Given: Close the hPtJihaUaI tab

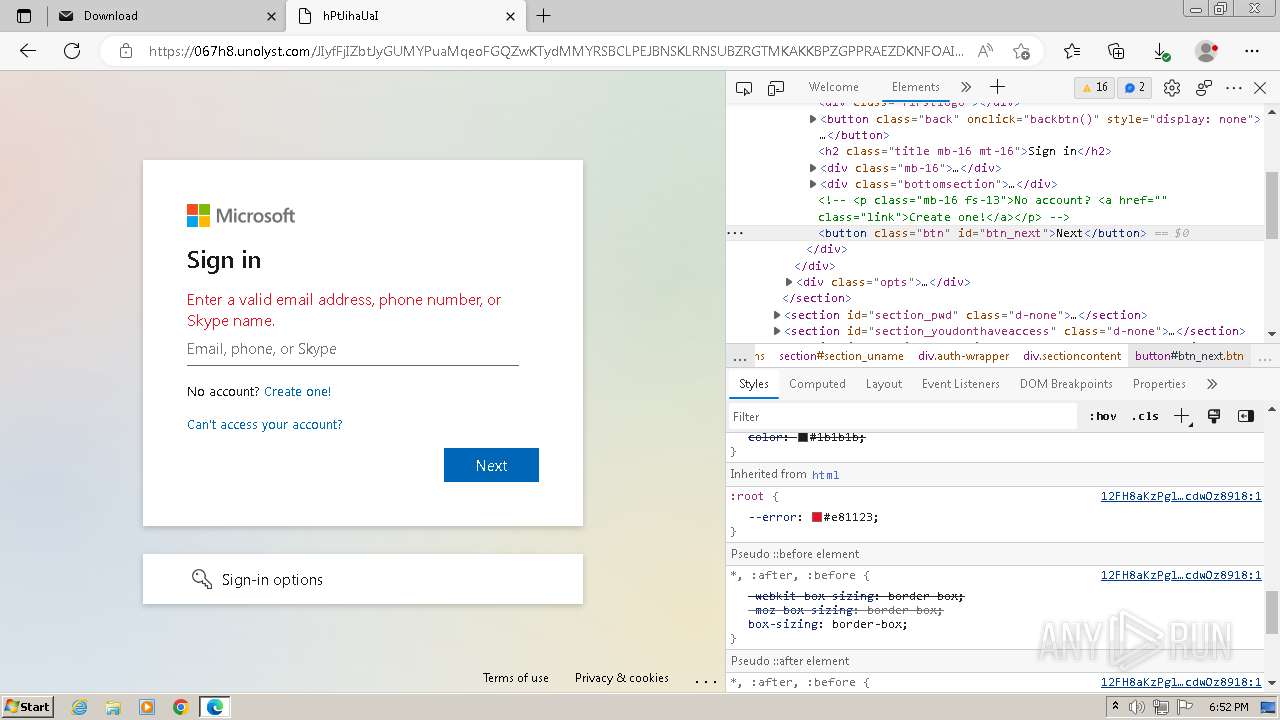Looking at the screenshot, I should tap(511, 16).
